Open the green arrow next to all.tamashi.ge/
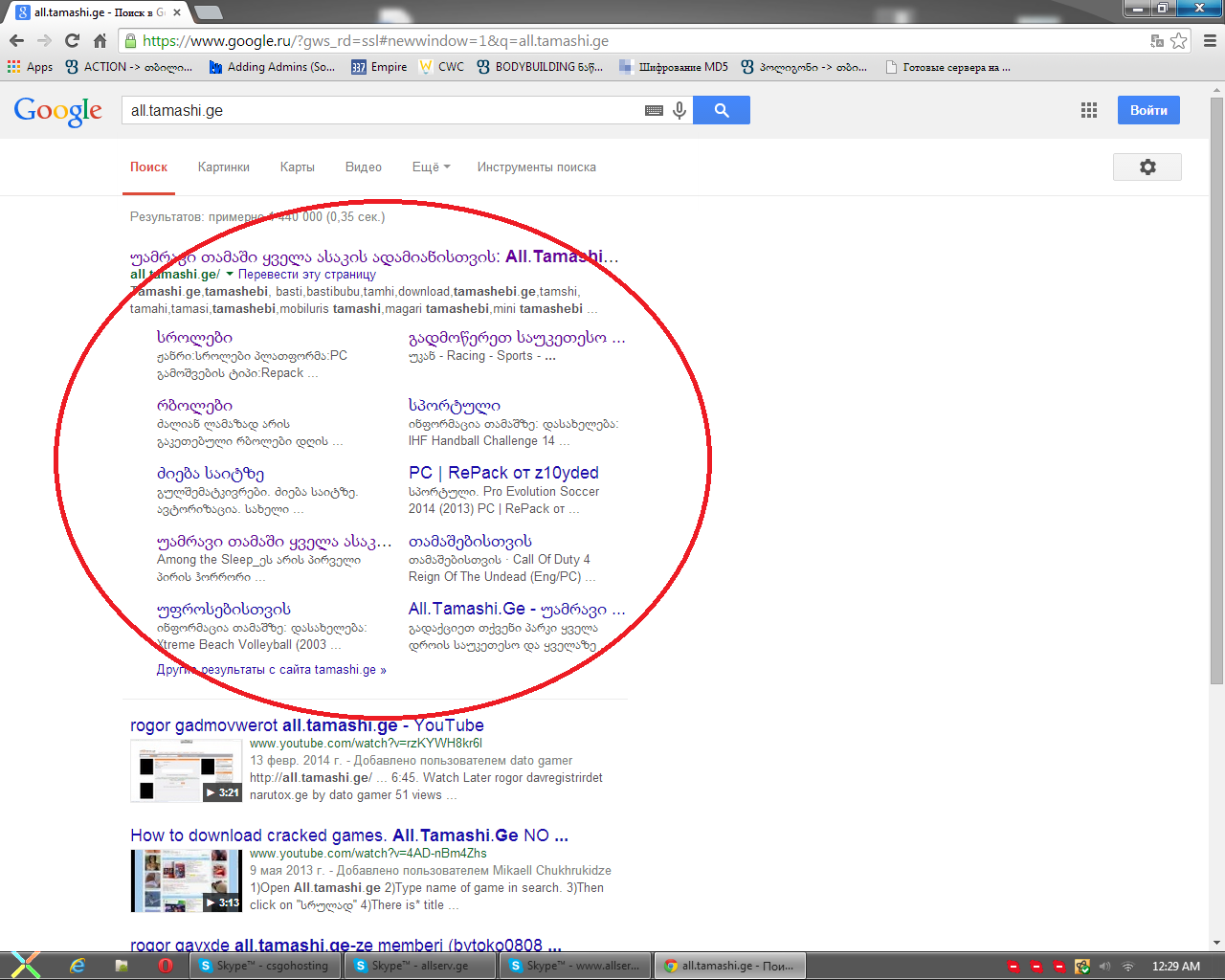 click(x=230, y=275)
